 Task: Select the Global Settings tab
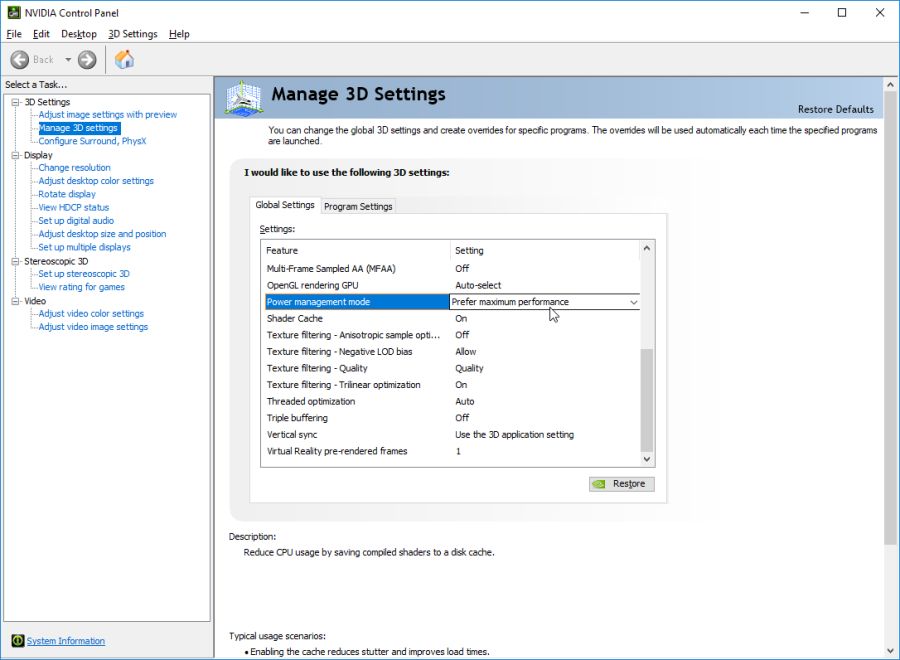(x=285, y=205)
